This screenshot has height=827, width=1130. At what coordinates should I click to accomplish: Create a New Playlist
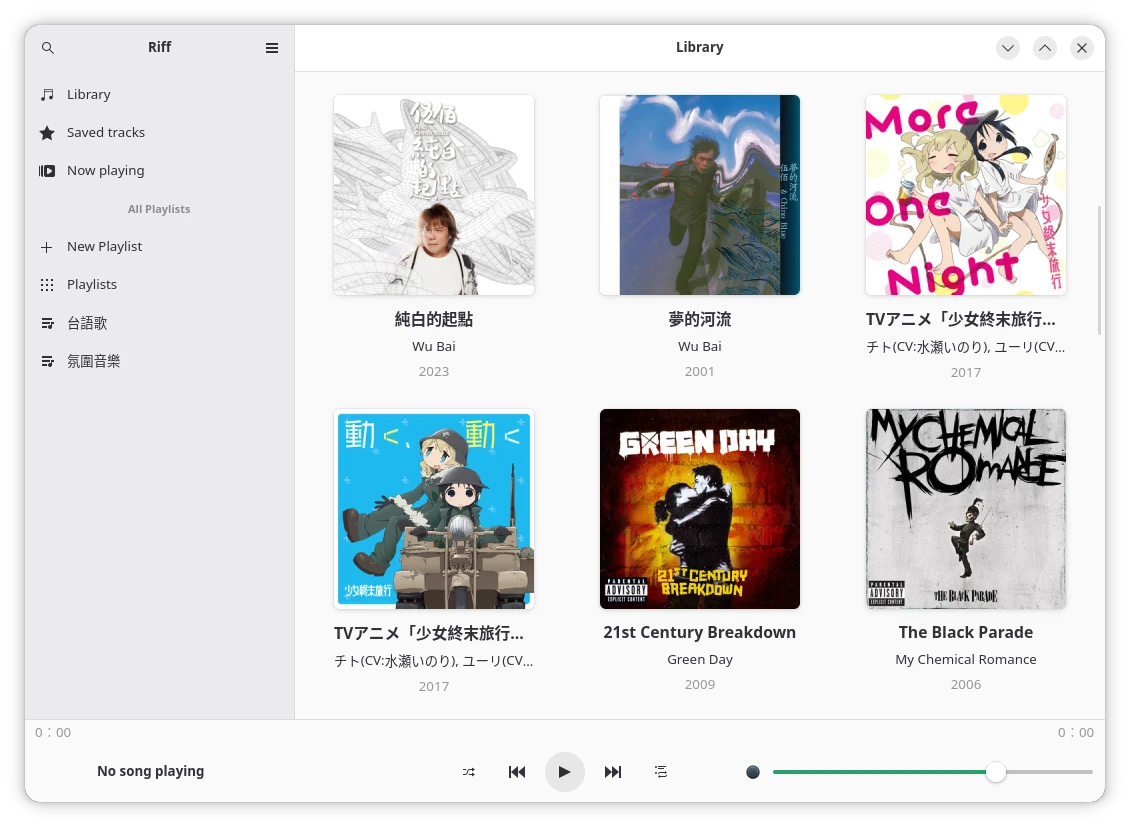coord(104,247)
